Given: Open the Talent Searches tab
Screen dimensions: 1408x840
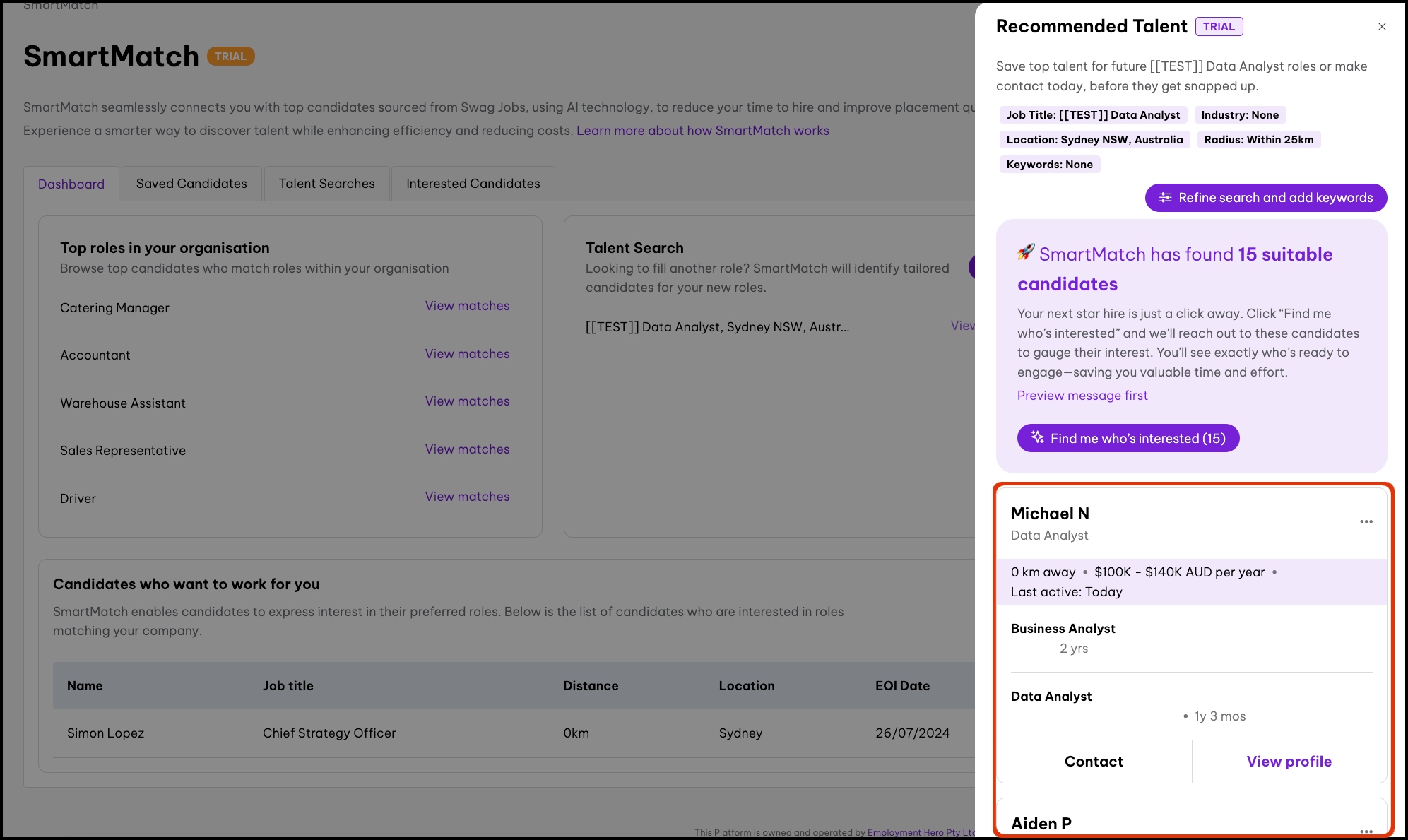Looking at the screenshot, I should click(x=326, y=184).
